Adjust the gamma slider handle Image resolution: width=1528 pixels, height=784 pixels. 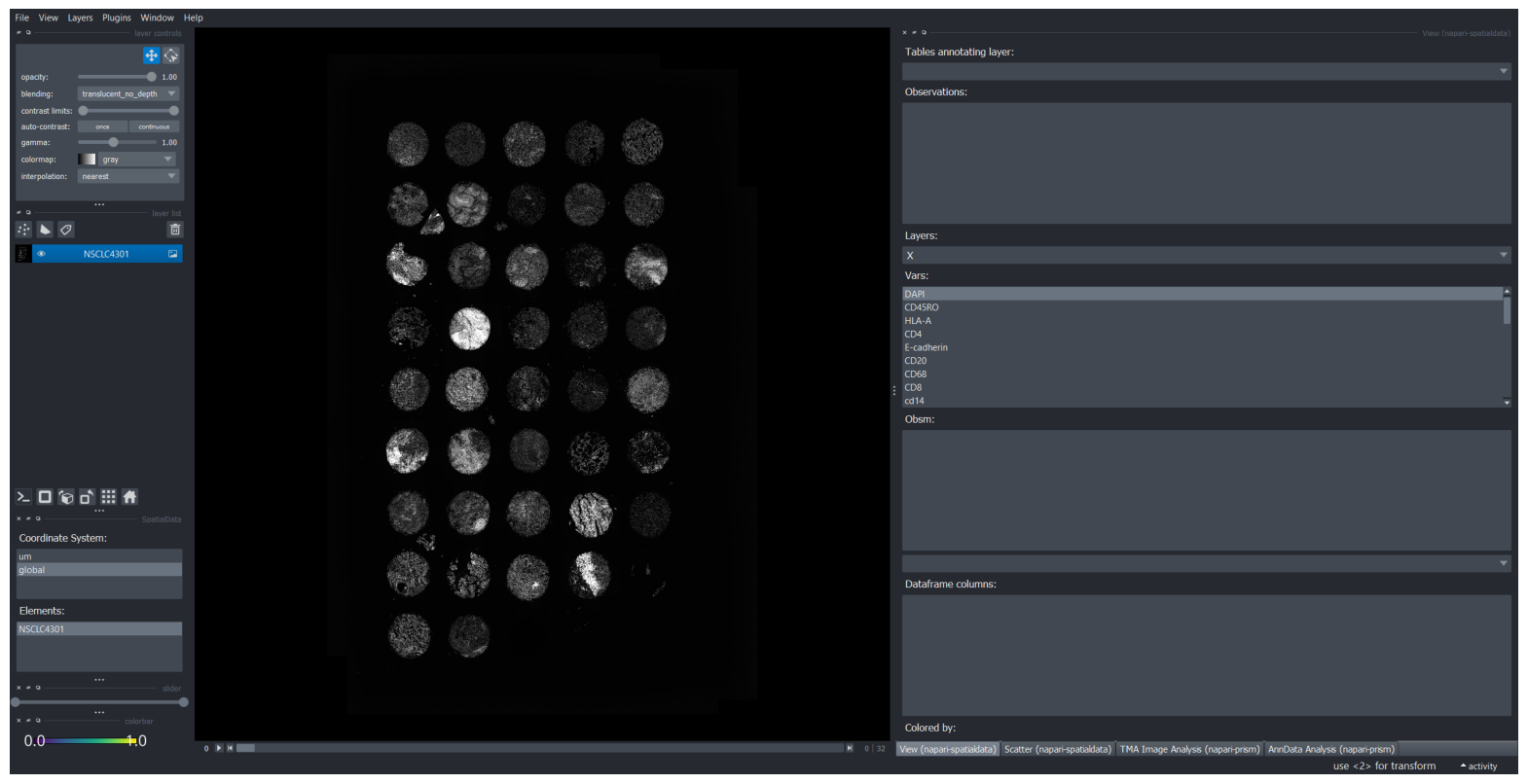113,142
